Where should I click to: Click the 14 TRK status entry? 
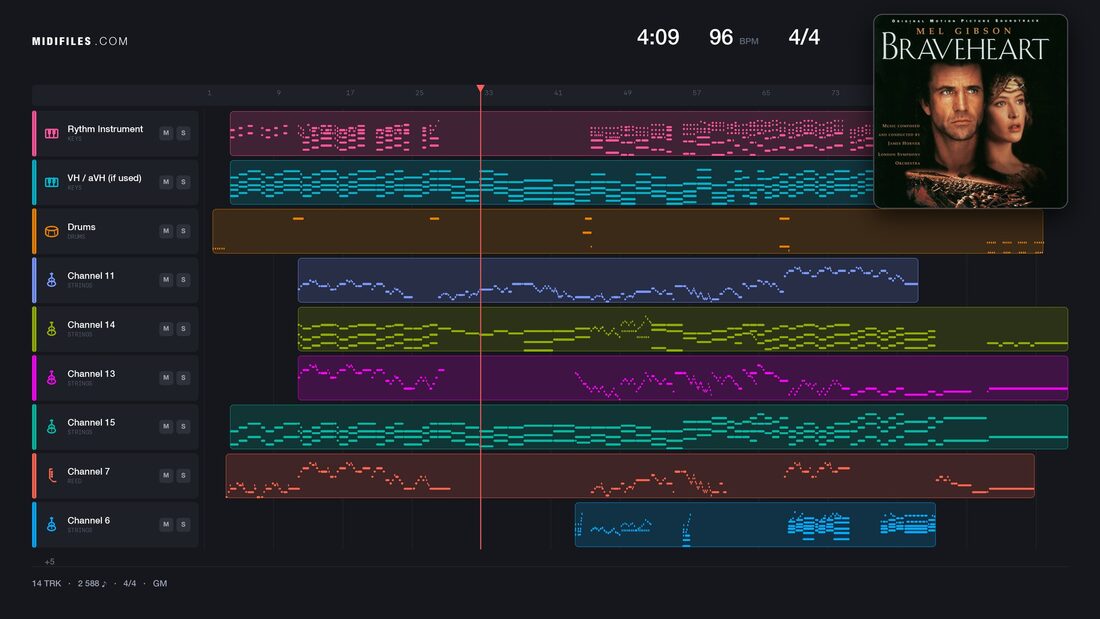[46, 583]
